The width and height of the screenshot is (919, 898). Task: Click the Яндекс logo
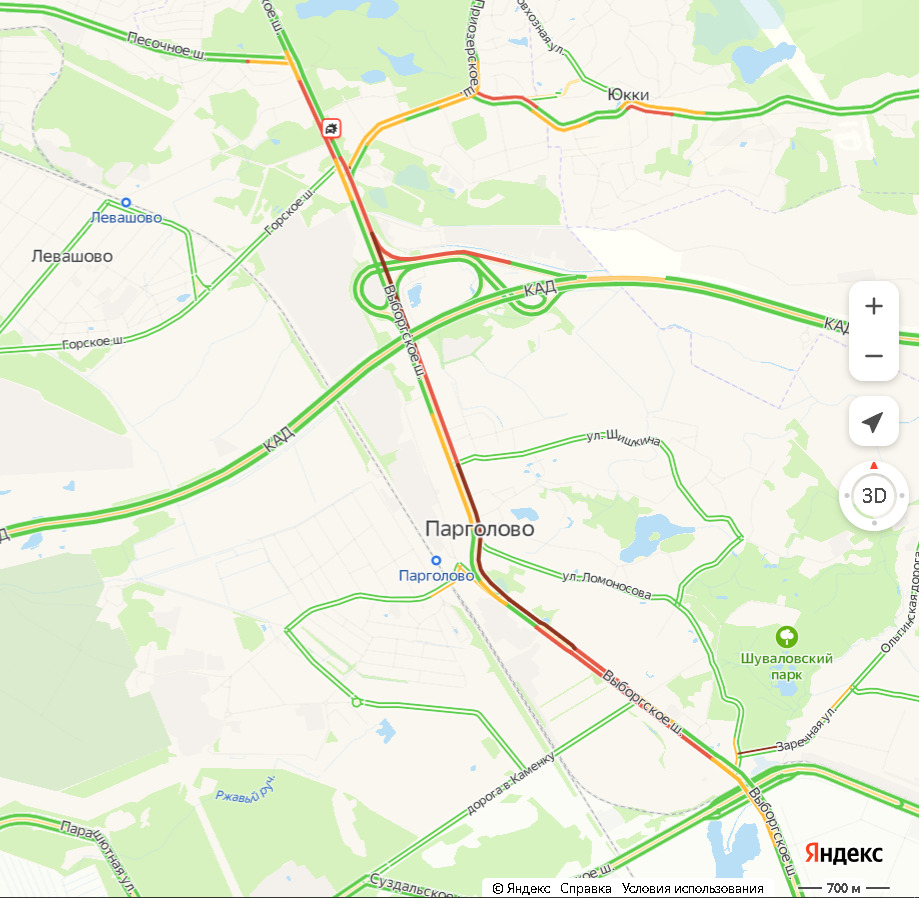pyautogui.click(x=843, y=853)
